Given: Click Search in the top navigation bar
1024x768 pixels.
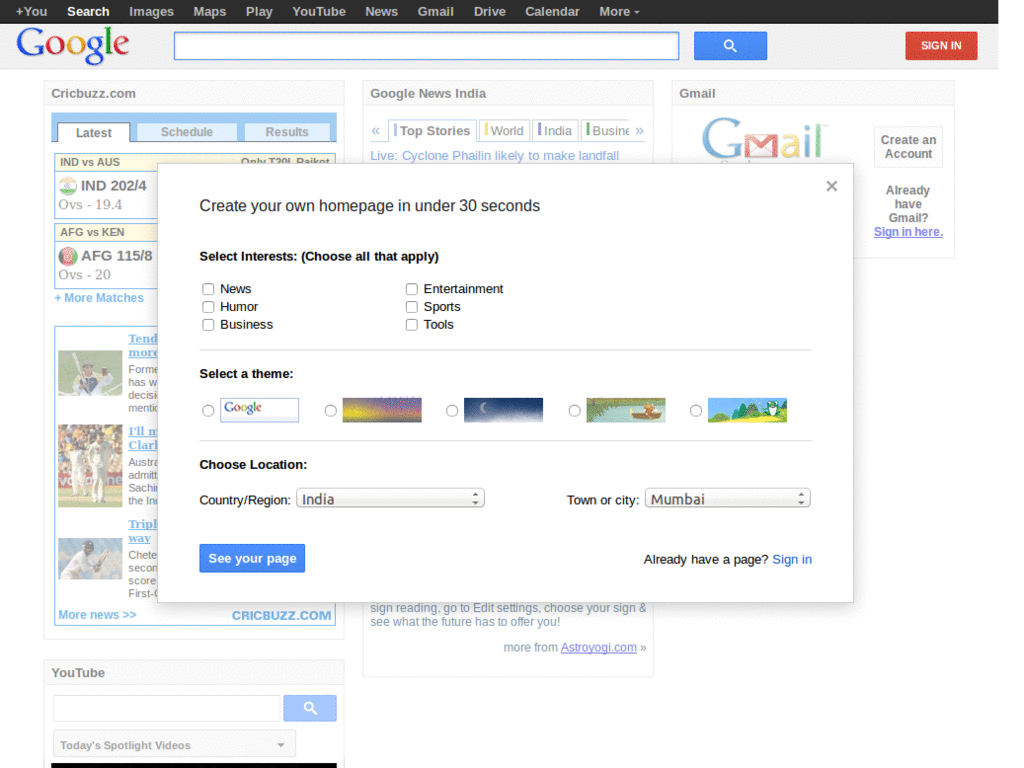Looking at the screenshot, I should (x=88, y=12).
